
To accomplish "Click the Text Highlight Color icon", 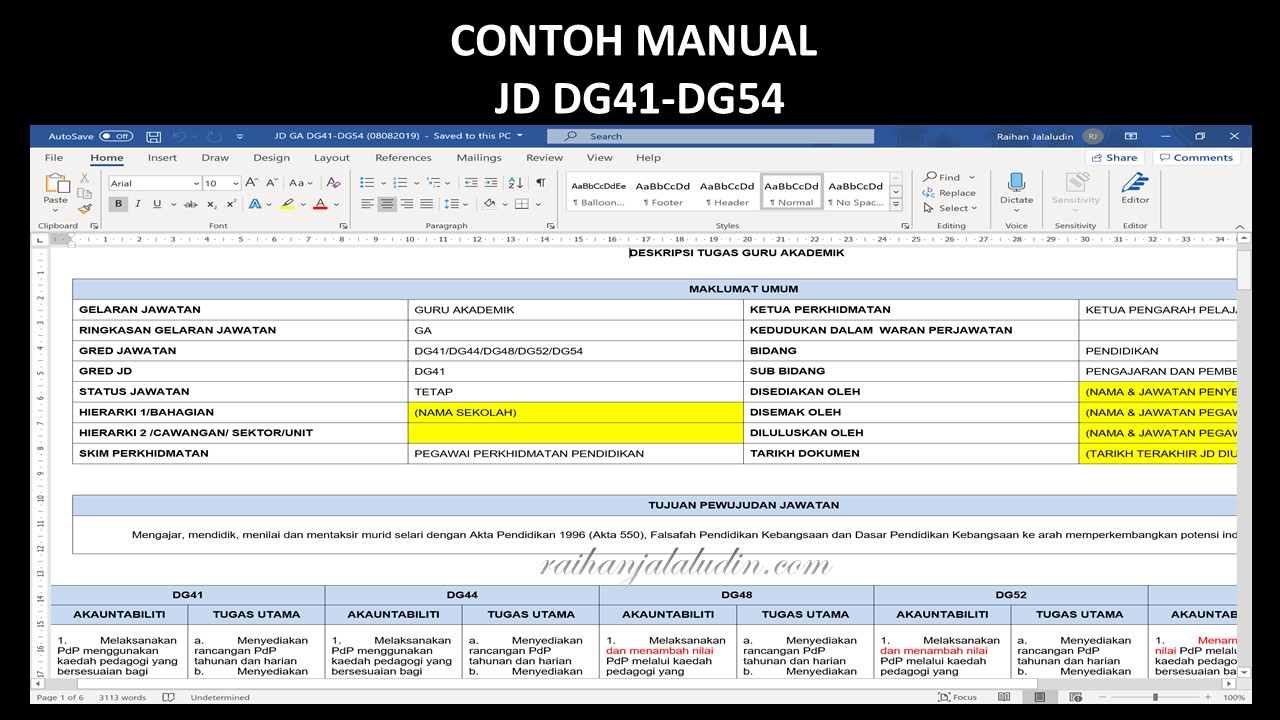I will pos(287,204).
